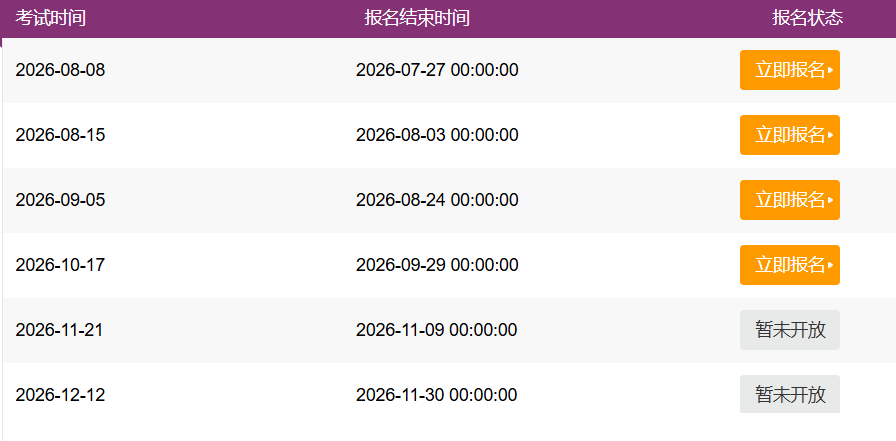
Task: Click deadline 2026-11-30 00:00:00 cell
Action: tap(437, 395)
